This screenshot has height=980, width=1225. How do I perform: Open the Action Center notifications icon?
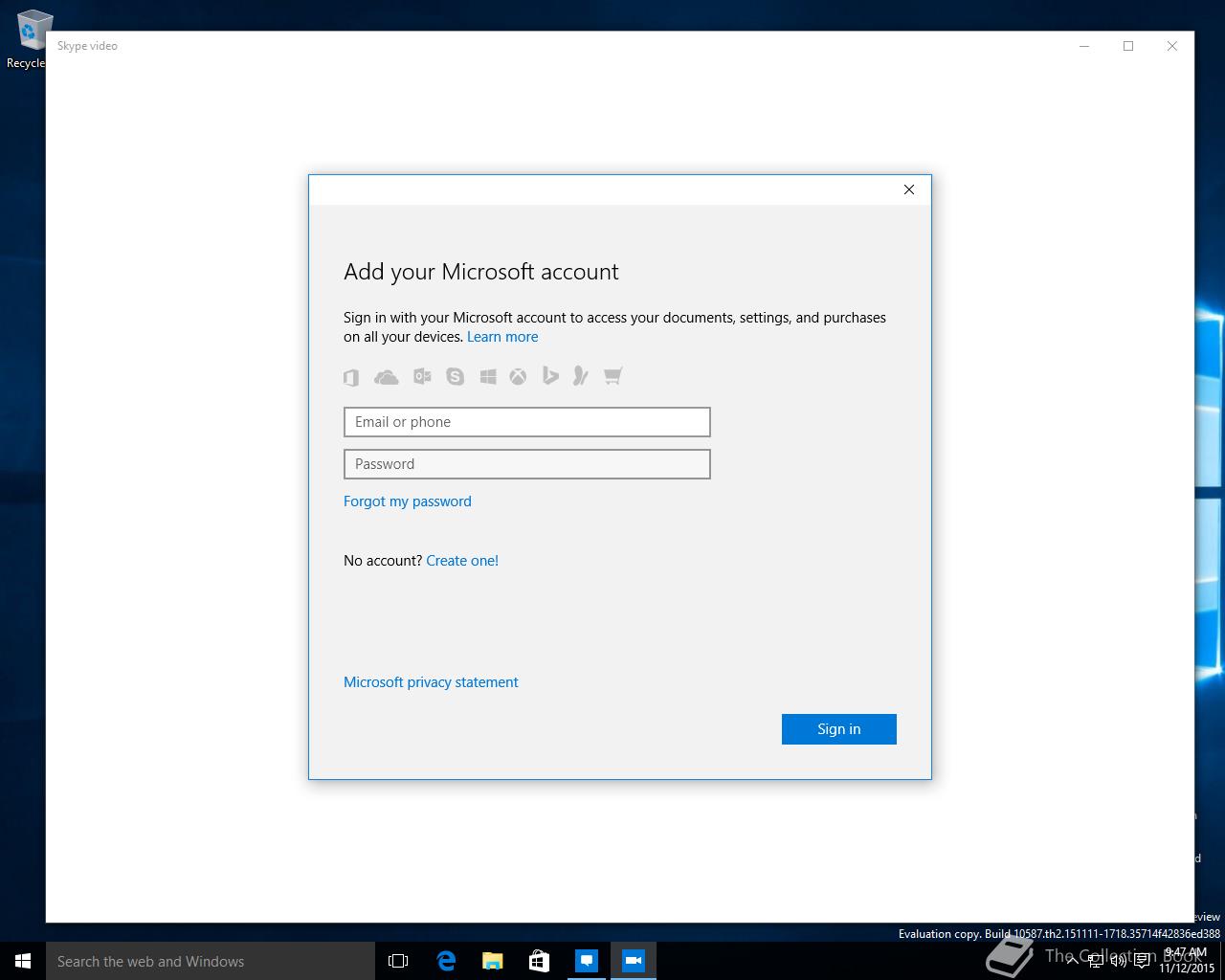[x=1142, y=961]
